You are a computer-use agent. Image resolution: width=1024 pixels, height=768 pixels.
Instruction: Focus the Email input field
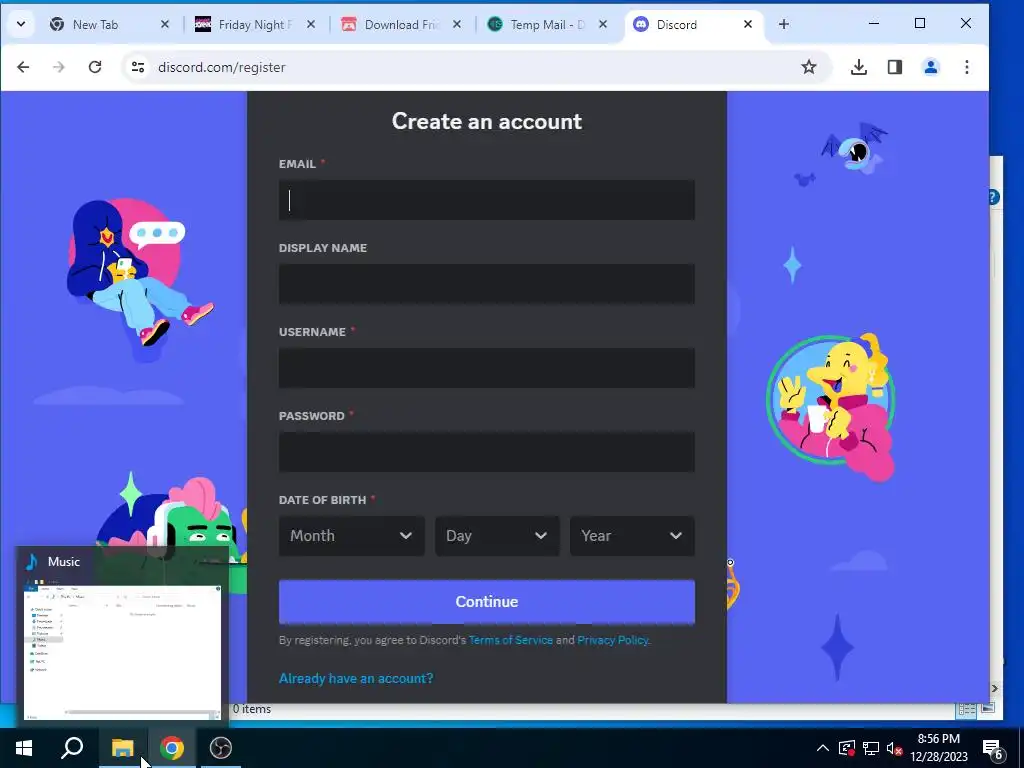pyautogui.click(x=487, y=200)
